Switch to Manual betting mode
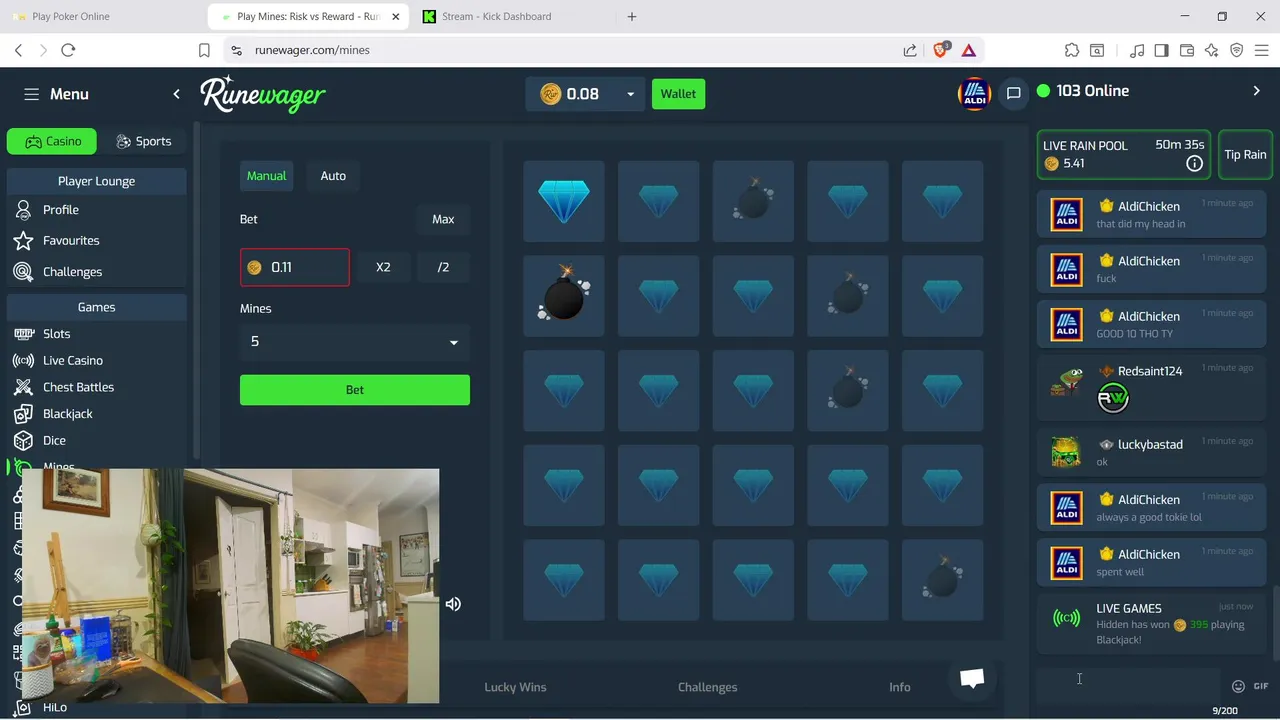Screen dimensions: 1280x720 pos(266,176)
